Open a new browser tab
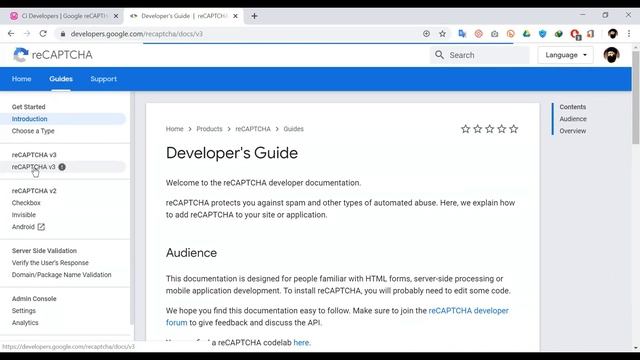This screenshot has height=360, width=640. point(254,16)
